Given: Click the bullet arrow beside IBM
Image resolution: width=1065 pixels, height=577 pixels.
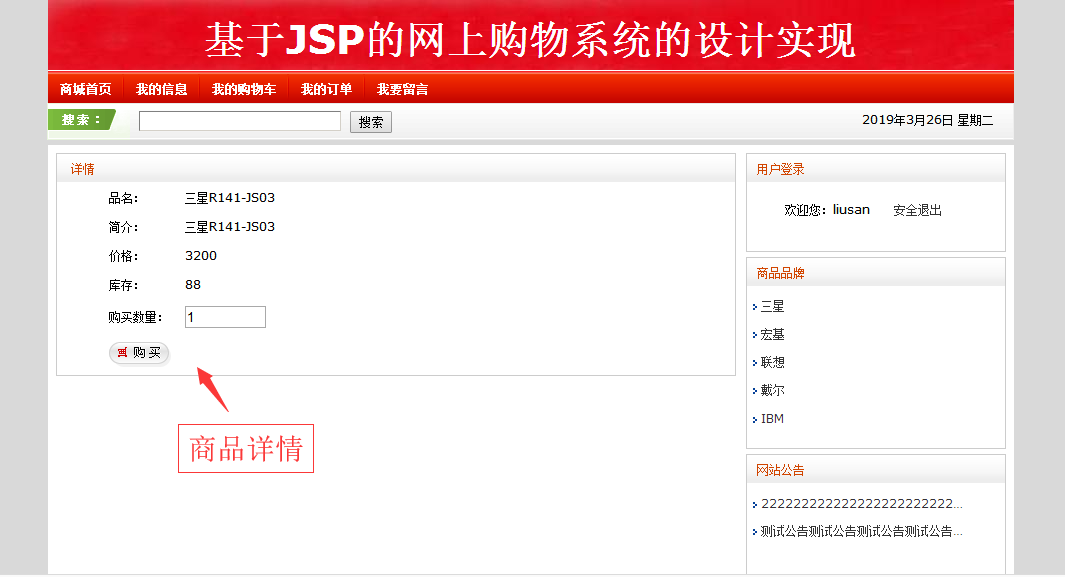Looking at the screenshot, I should click(x=755, y=420).
